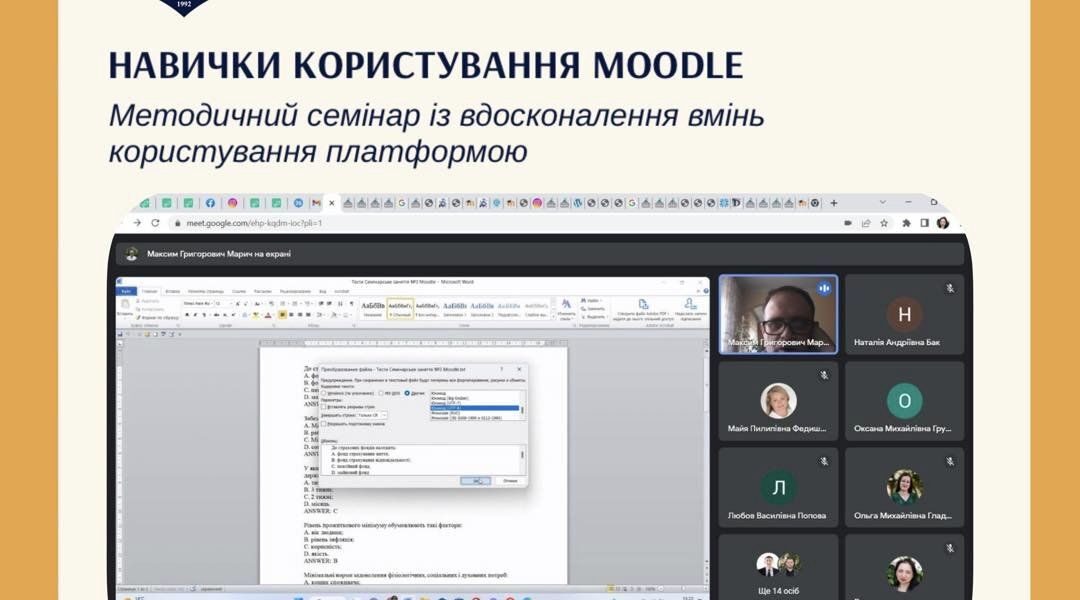Switch to the Facebook tab
Image resolution: width=1080 pixels, height=600 pixels.
(x=210, y=203)
